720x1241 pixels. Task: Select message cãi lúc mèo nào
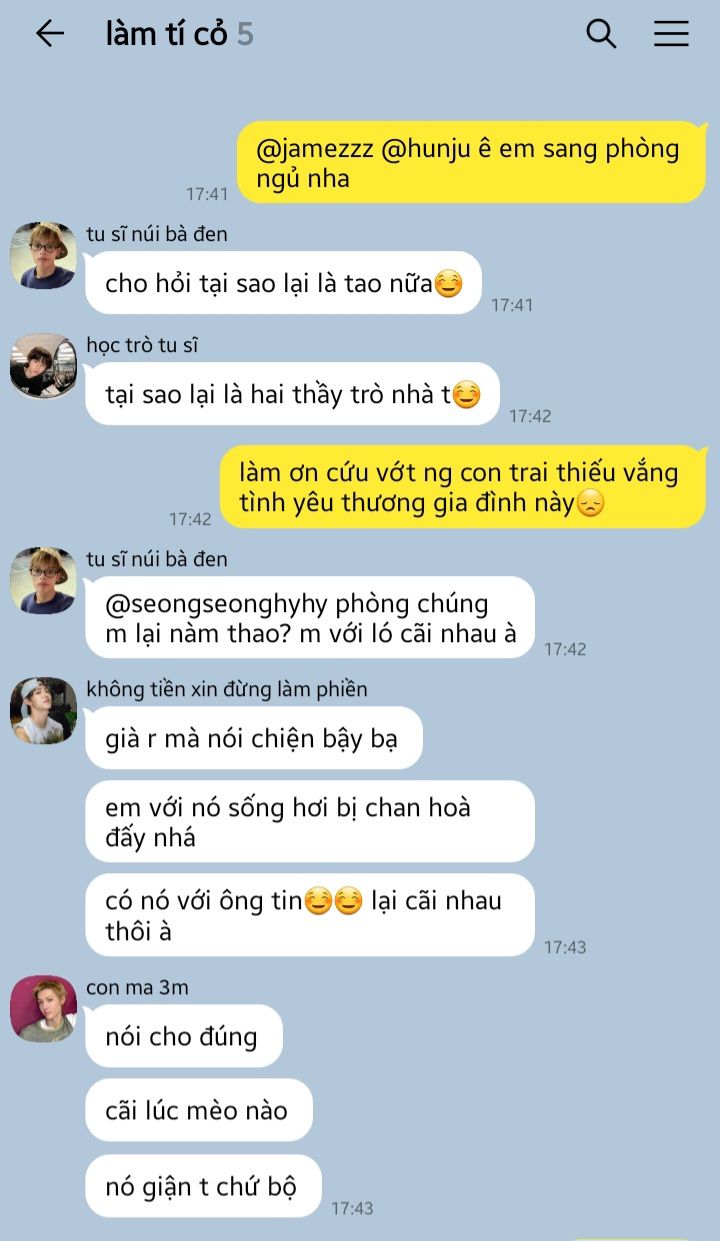[199, 1110]
